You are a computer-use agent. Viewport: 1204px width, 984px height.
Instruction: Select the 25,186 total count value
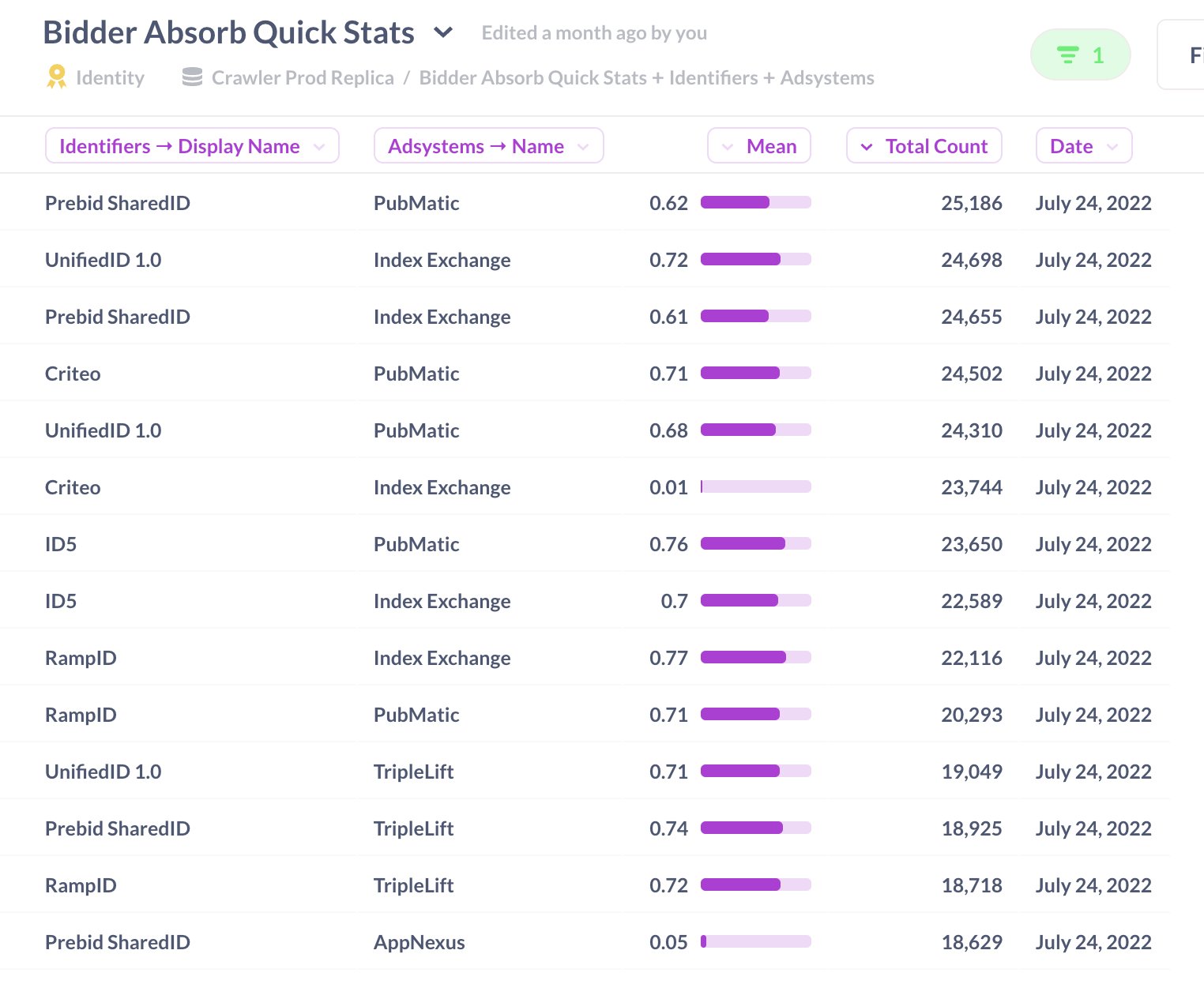(972, 203)
